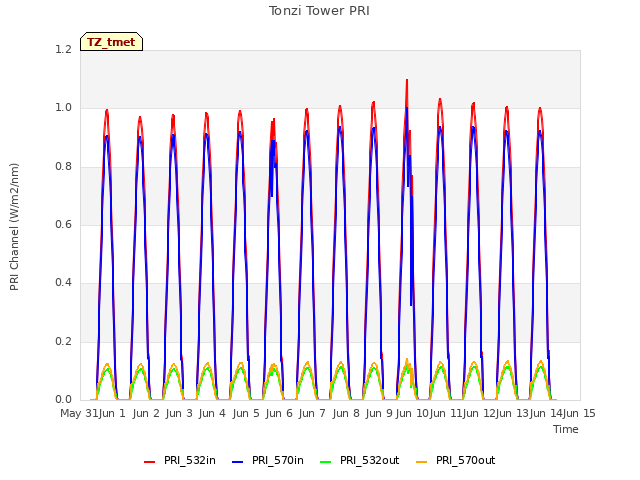This screenshot has height=480, width=640.
Task: Click the blue PRI_570in legend swatch
Action: click(238, 462)
